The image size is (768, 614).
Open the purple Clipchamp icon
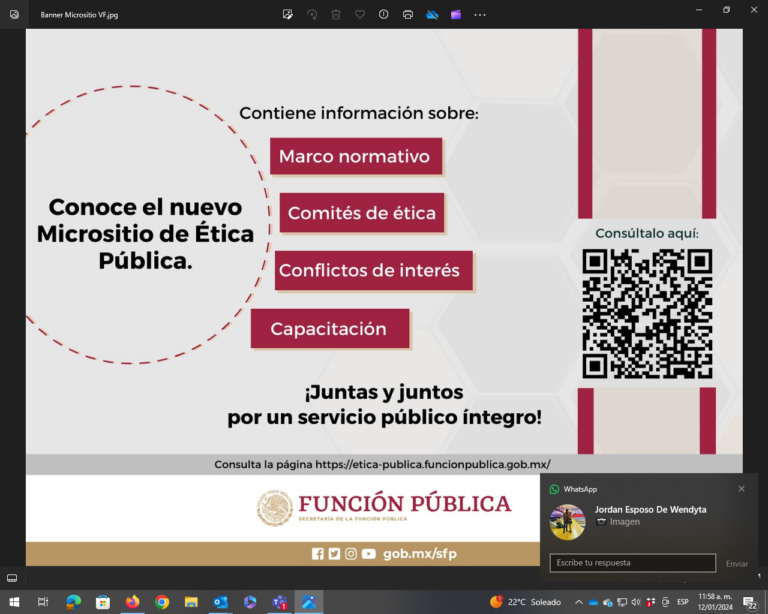point(456,15)
